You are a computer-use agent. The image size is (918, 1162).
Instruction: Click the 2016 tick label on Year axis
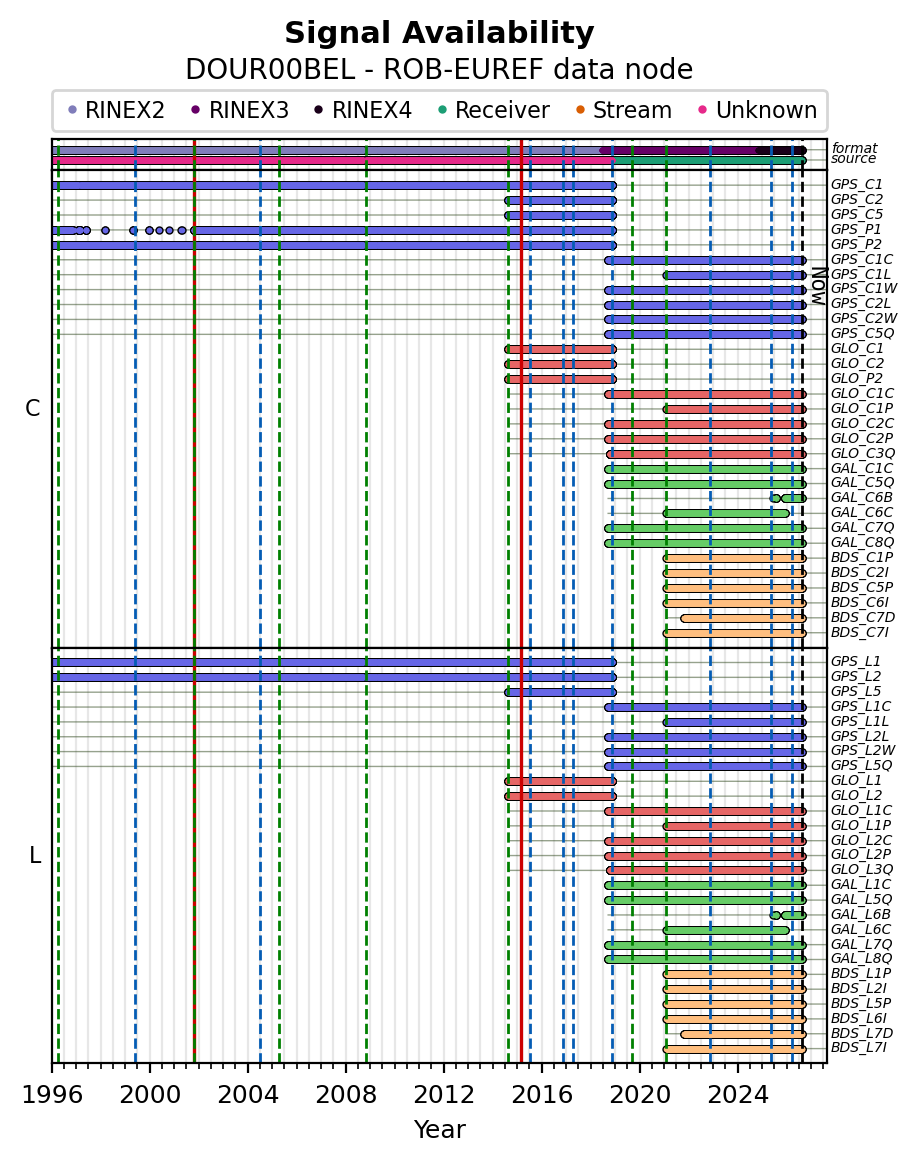coord(542,1094)
